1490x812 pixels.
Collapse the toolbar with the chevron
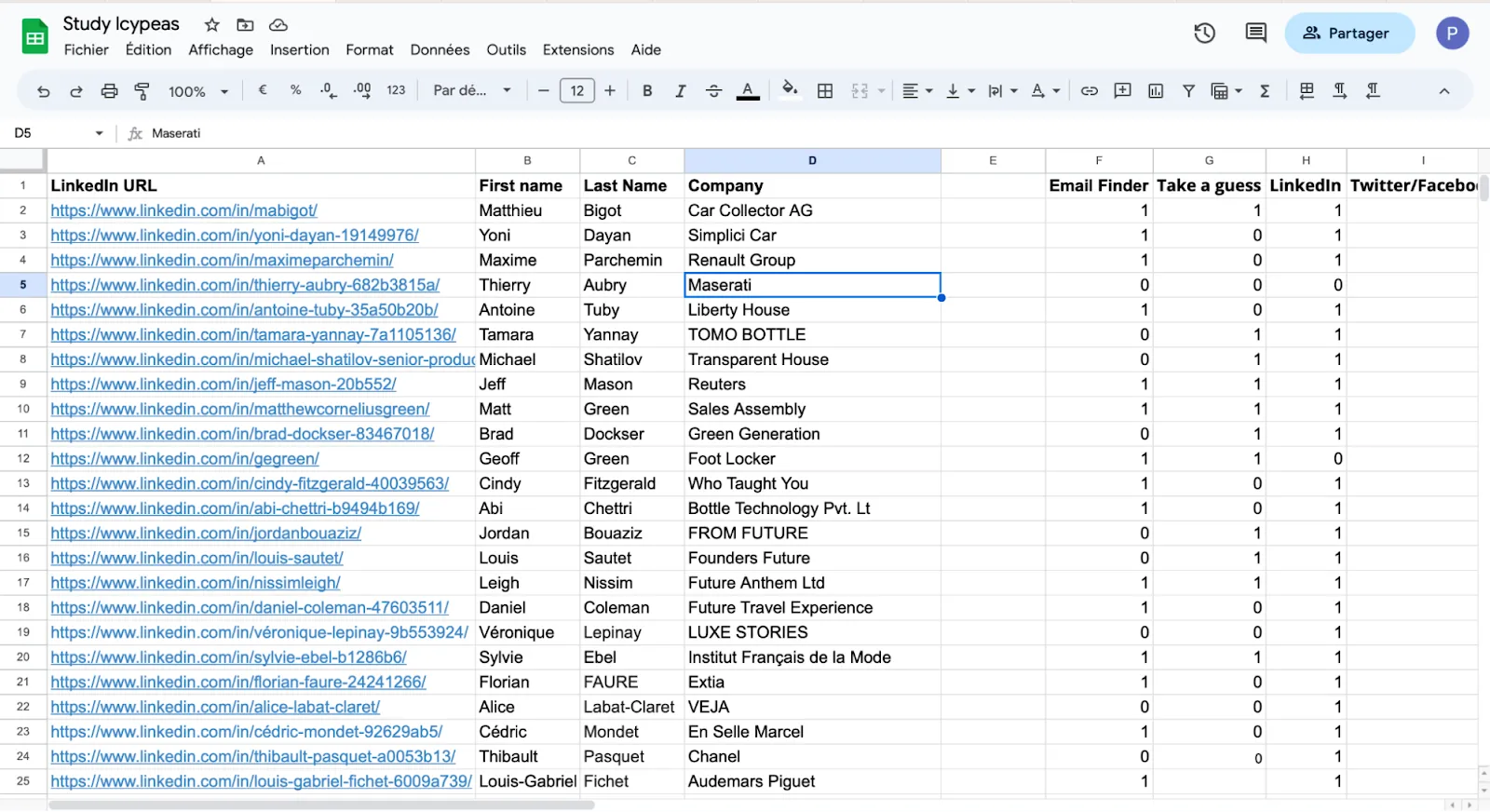pos(1444,90)
